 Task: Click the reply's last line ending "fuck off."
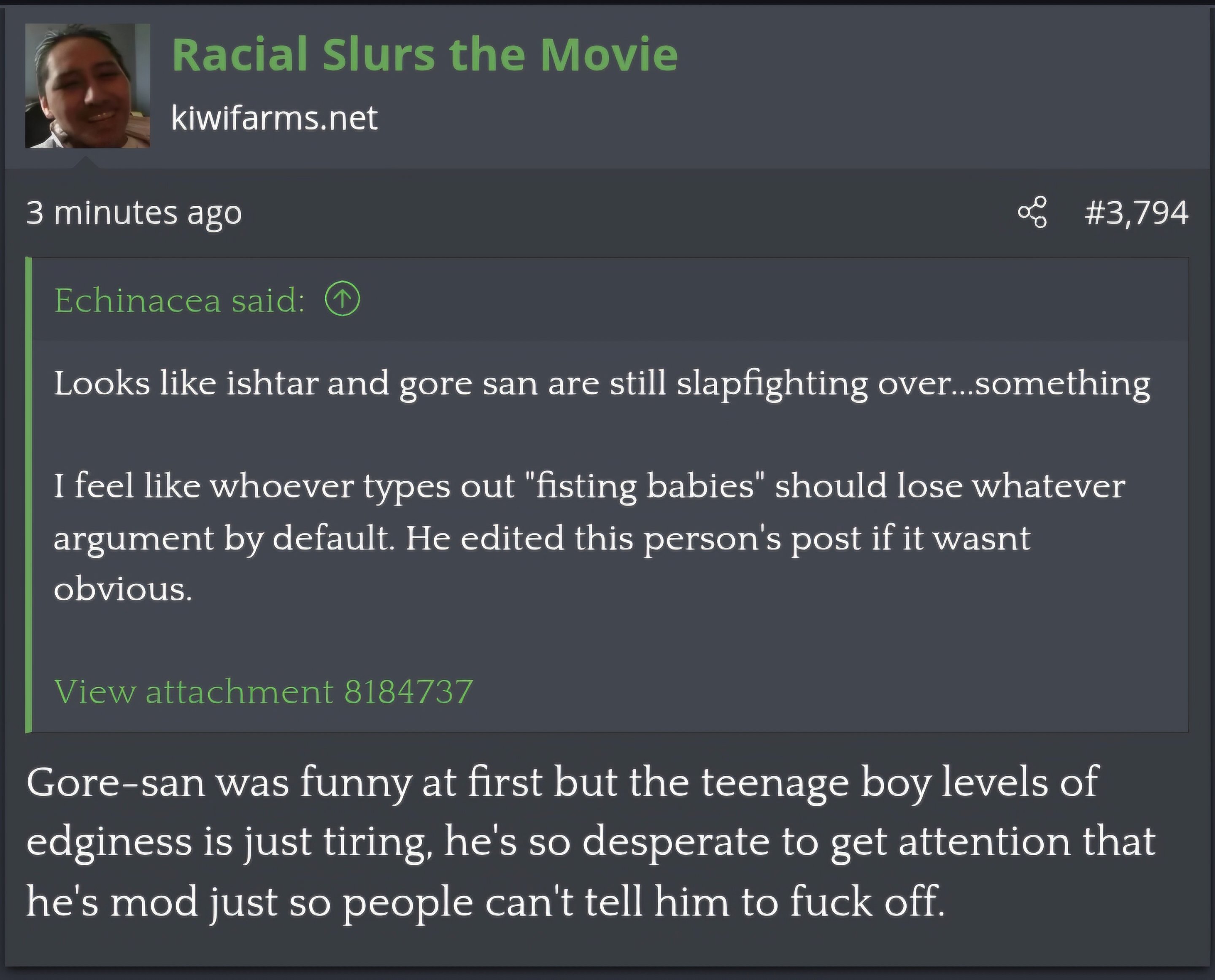point(485,901)
